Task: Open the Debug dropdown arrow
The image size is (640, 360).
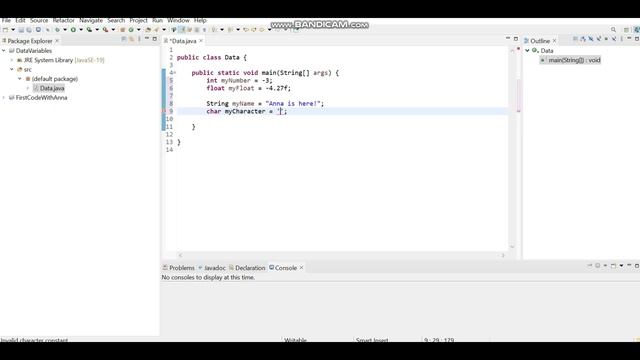Action: (65, 30)
